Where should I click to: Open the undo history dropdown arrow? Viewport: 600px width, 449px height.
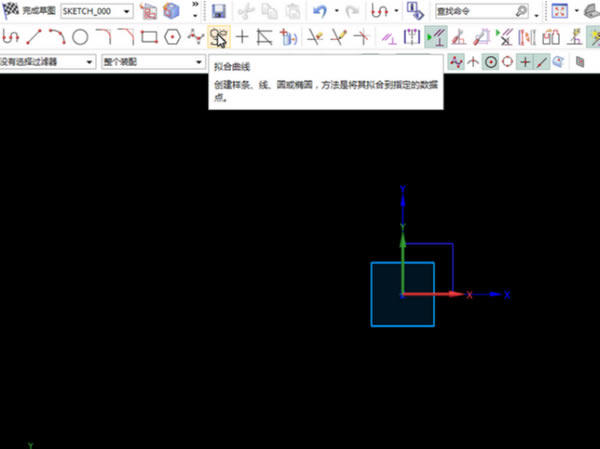[x=337, y=11]
